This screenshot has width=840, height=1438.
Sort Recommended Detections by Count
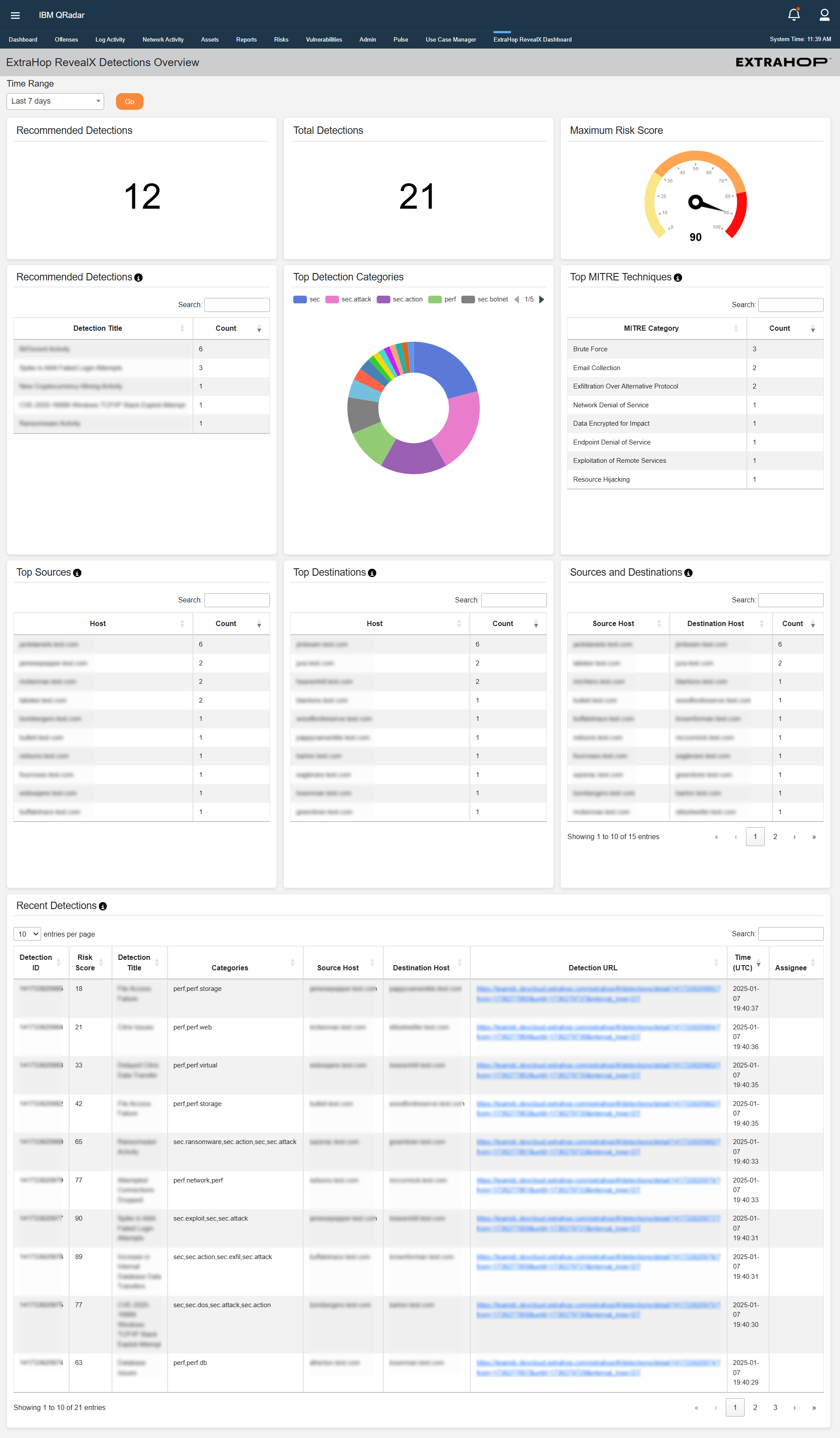click(231, 329)
